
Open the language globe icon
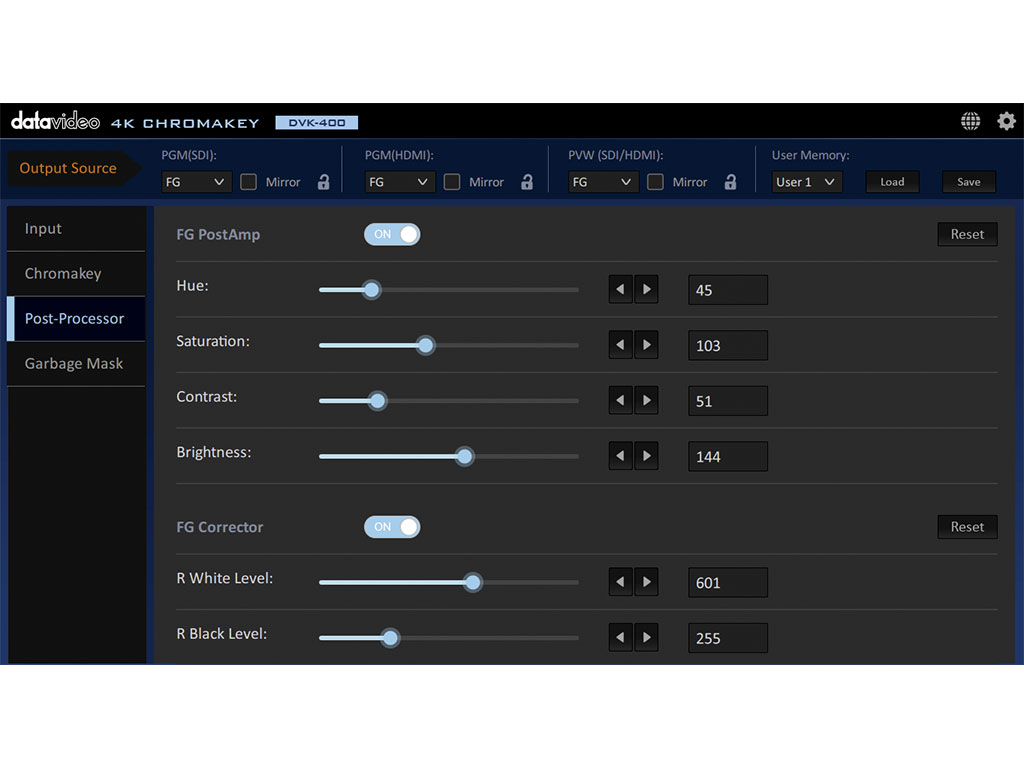[970, 121]
